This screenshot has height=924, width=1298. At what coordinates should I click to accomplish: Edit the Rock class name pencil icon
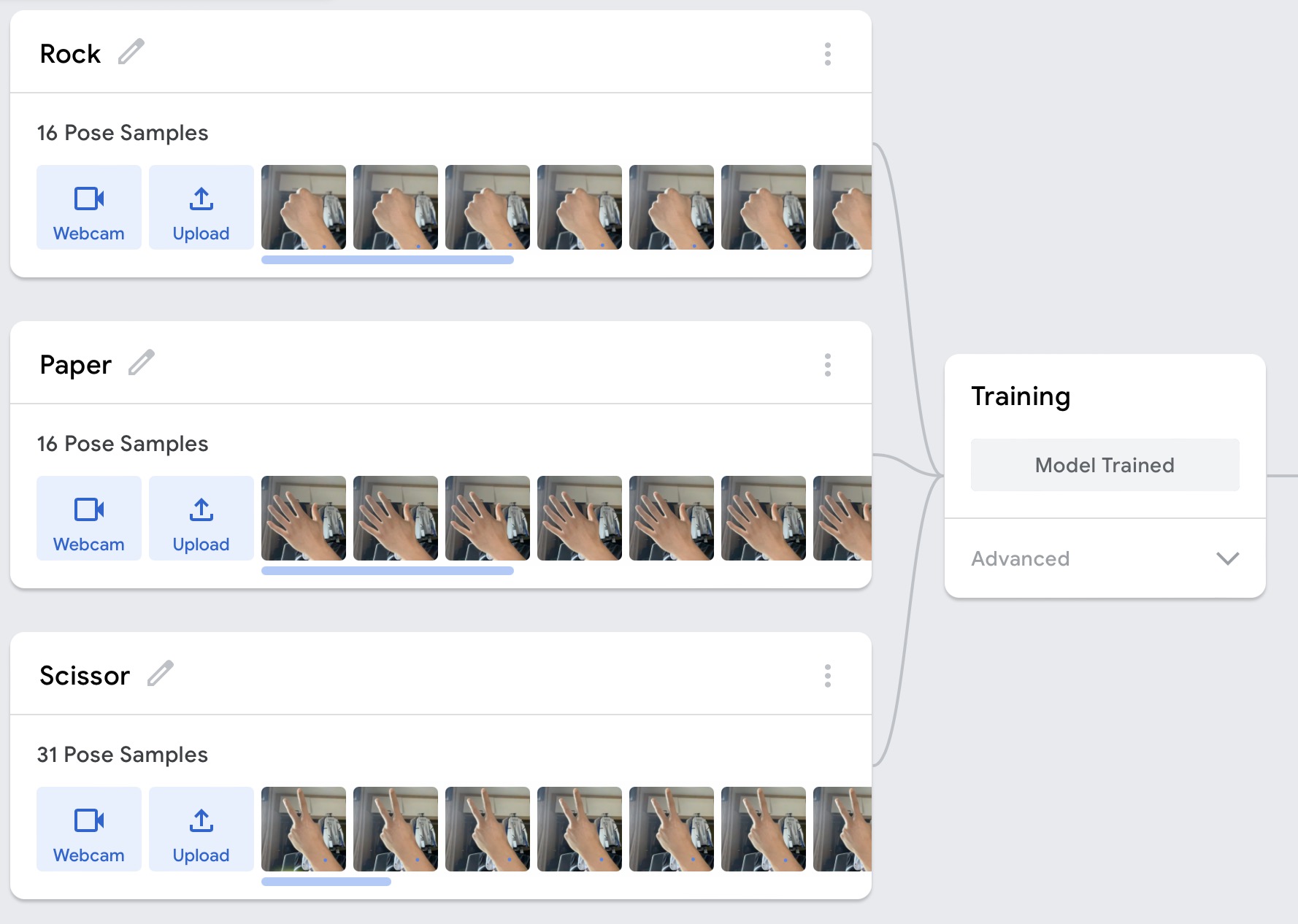click(x=131, y=53)
